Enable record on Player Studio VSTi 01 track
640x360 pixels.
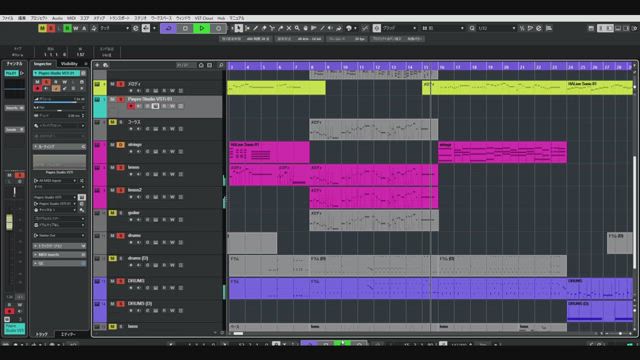[131, 106]
